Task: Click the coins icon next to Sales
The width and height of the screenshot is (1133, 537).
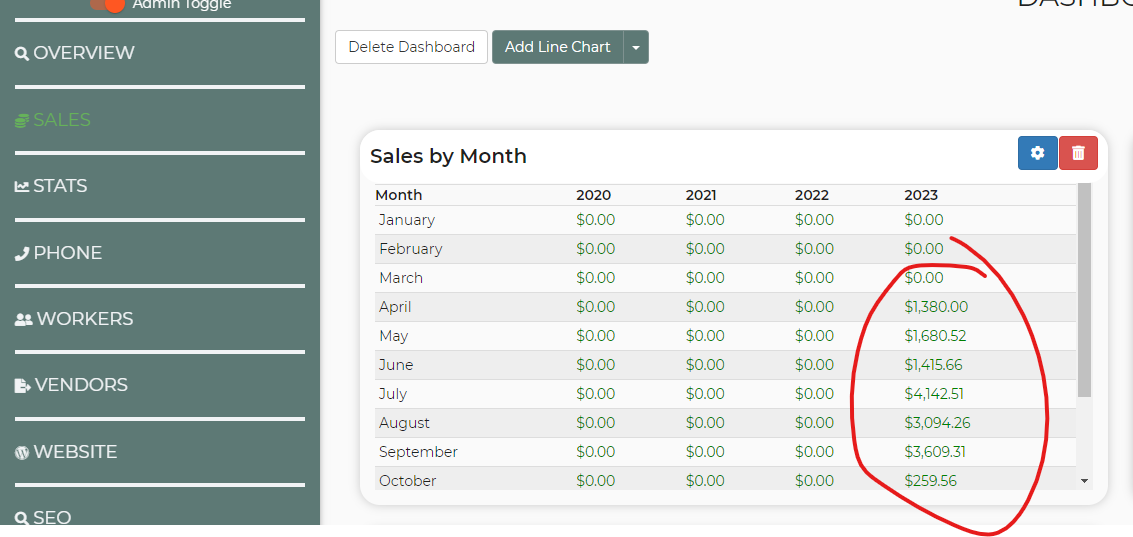Action: point(22,120)
